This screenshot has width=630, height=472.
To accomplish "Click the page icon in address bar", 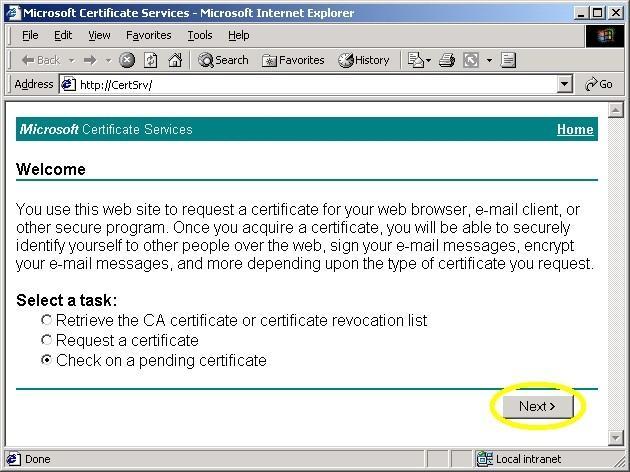I will (69, 84).
